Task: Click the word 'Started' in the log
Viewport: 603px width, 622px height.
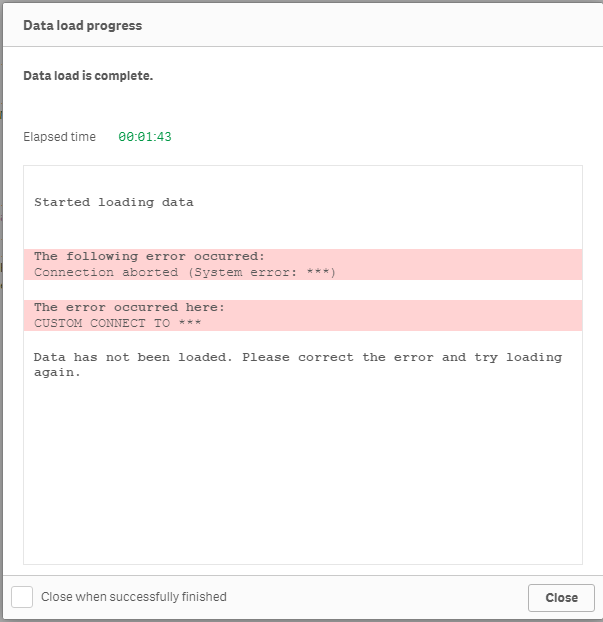Action: 62,202
